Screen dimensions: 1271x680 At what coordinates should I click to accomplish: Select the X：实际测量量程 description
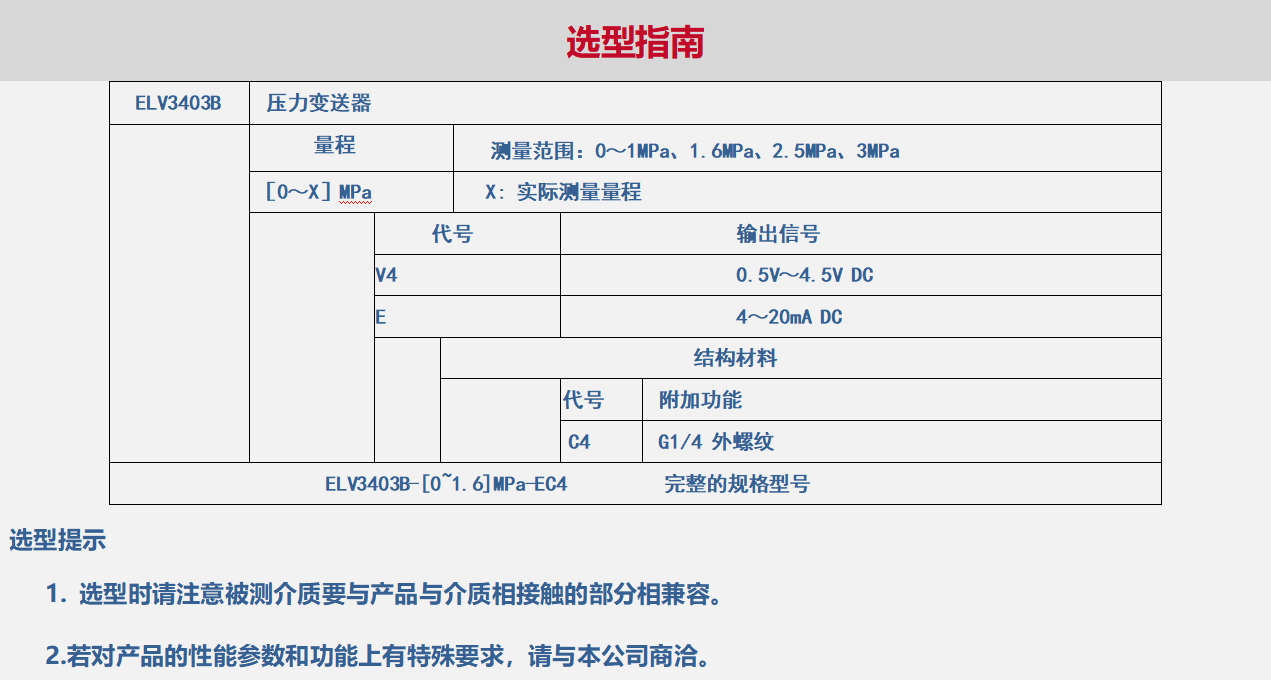tap(563, 192)
